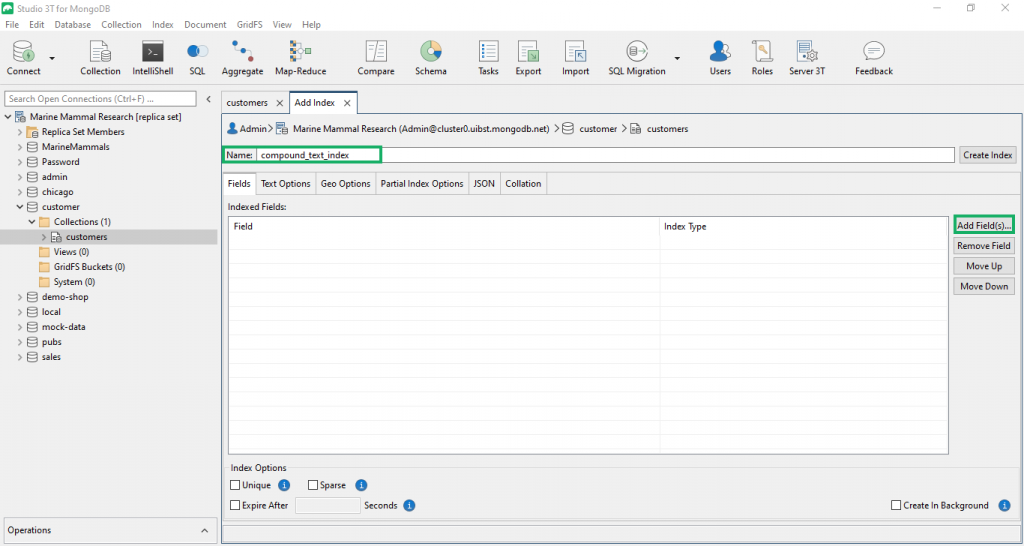Expand the customers collection node
The width and height of the screenshot is (1024, 546).
coord(44,237)
